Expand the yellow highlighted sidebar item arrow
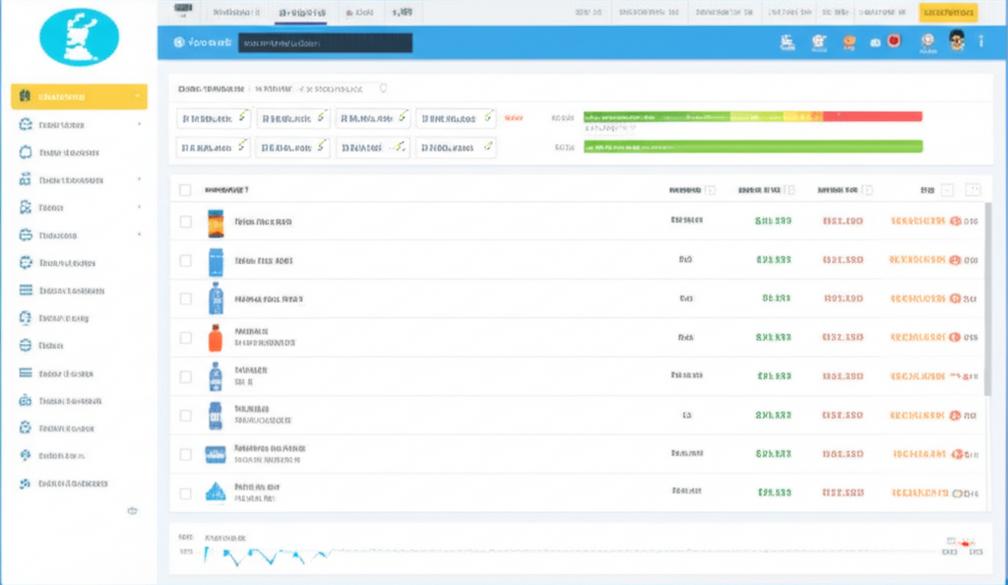The height and width of the screenshot is (585, 1008). [x=138, y=96]
